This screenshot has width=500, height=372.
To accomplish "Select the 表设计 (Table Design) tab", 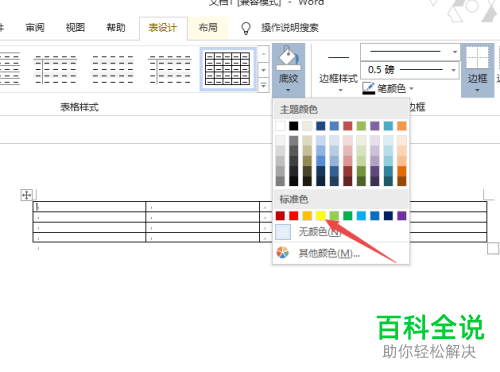I will coord(163,28).
